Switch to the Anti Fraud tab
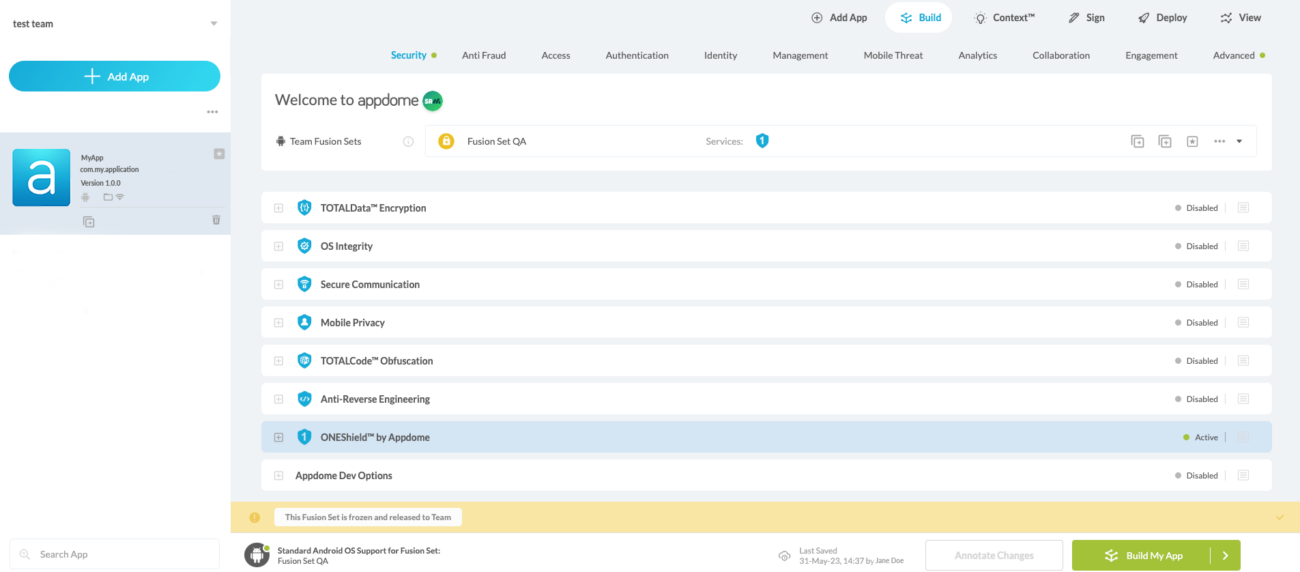1300x572 pixels. (x=483, y=56)
